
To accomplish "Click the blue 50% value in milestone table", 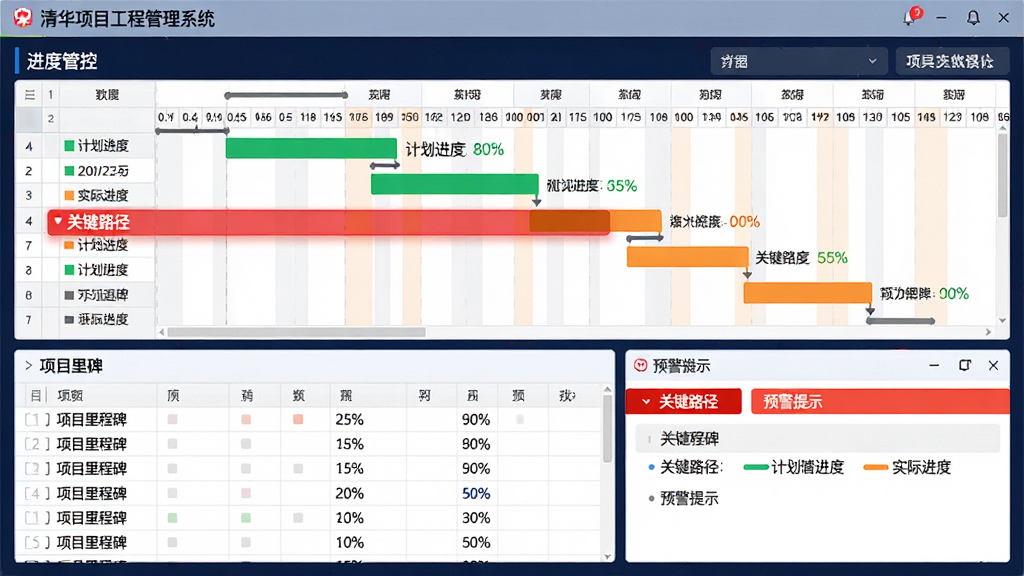I will tap(476, 494).
